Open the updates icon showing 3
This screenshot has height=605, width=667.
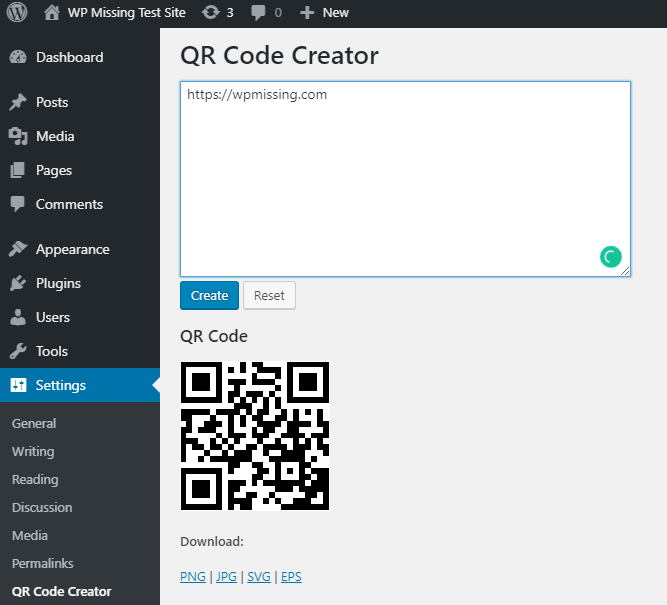[x=211, y=12]
